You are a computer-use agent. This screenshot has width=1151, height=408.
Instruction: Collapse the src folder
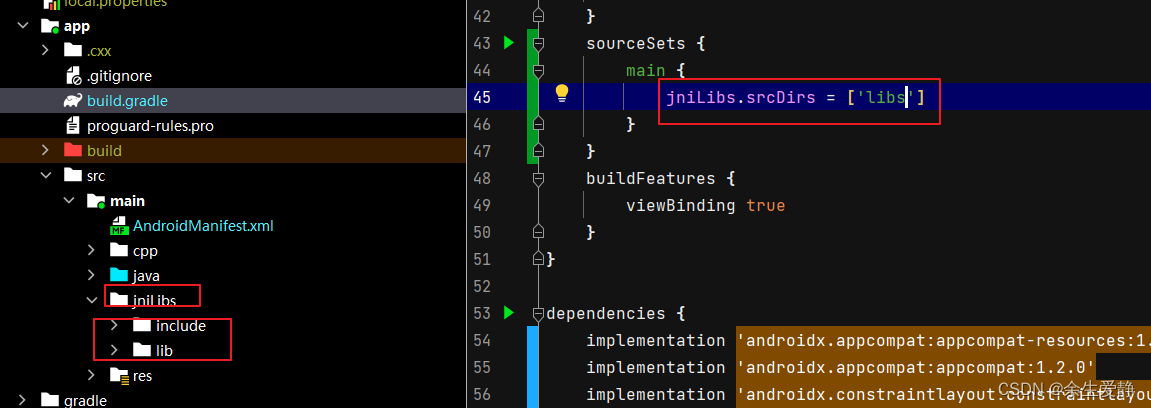[46, 175]
